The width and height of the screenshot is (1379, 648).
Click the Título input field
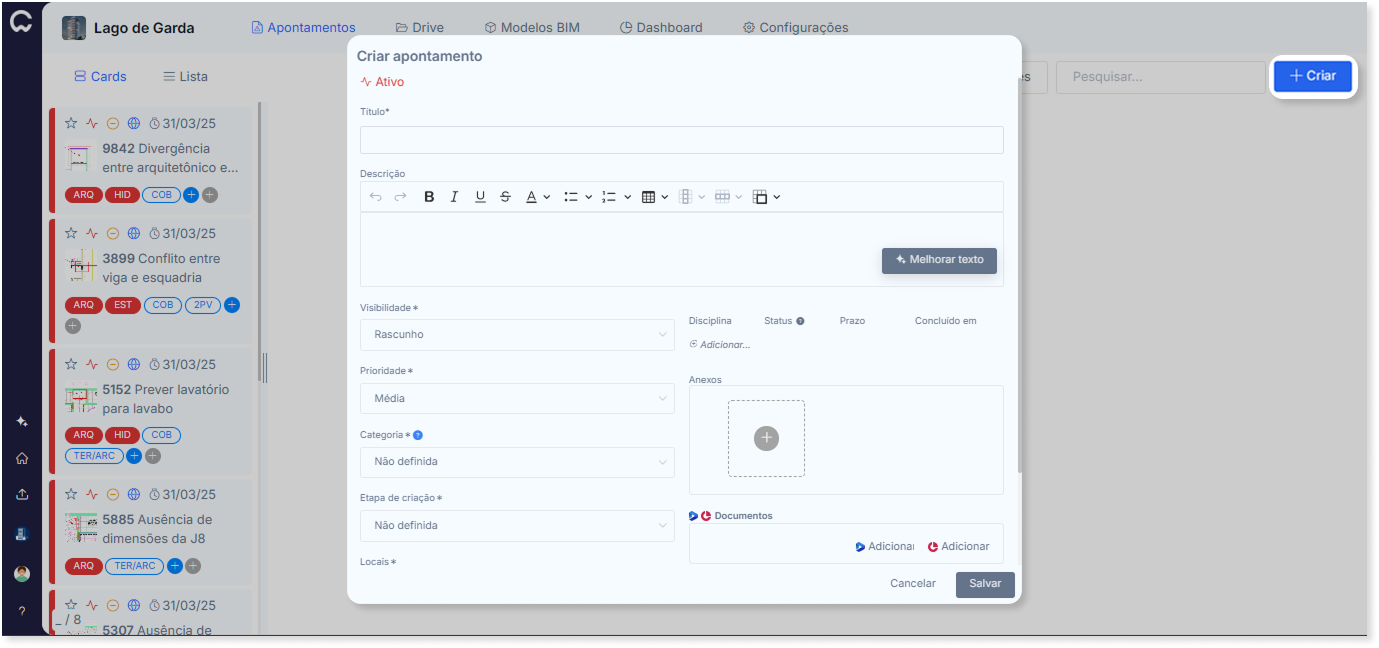point(682,140)
